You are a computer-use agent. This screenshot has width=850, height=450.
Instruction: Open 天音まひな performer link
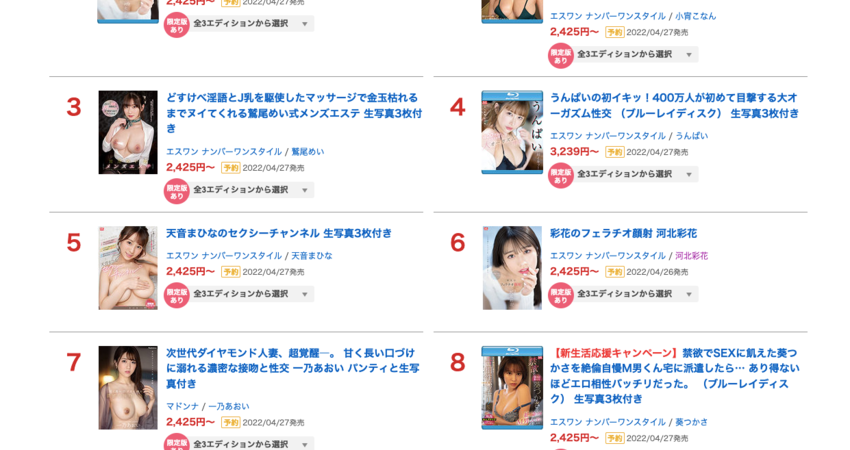click(312, 255)
